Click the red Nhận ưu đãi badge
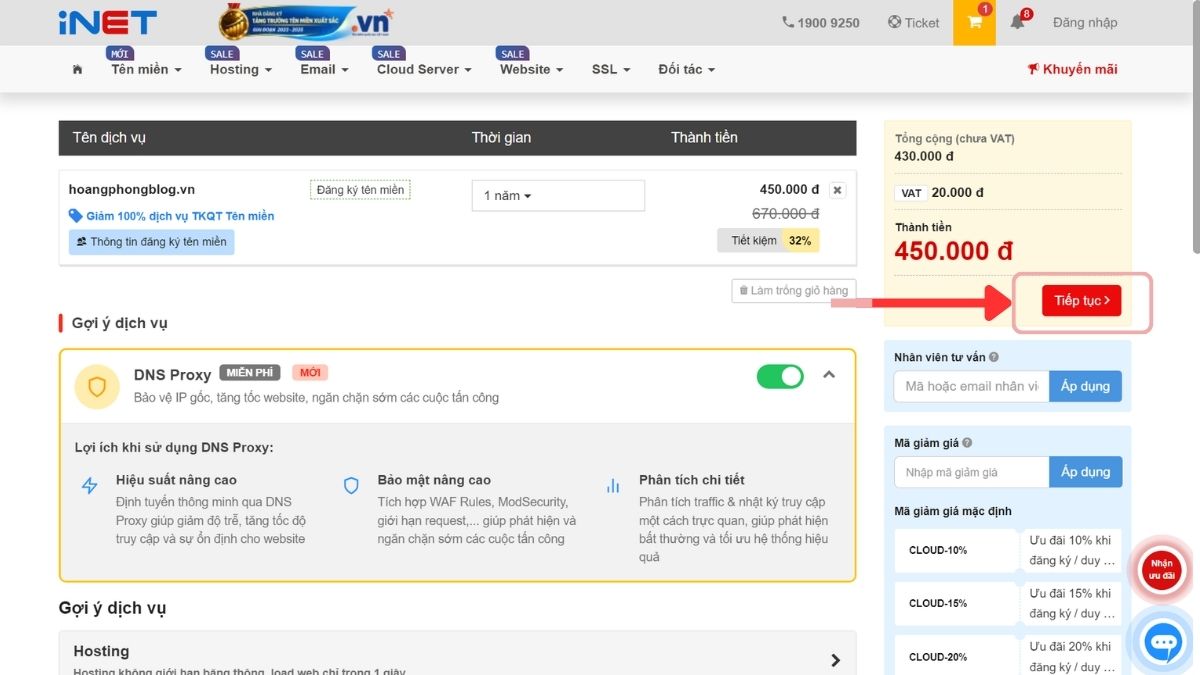Screen dimensions: 1200x675 click(x=1161, y=570)
